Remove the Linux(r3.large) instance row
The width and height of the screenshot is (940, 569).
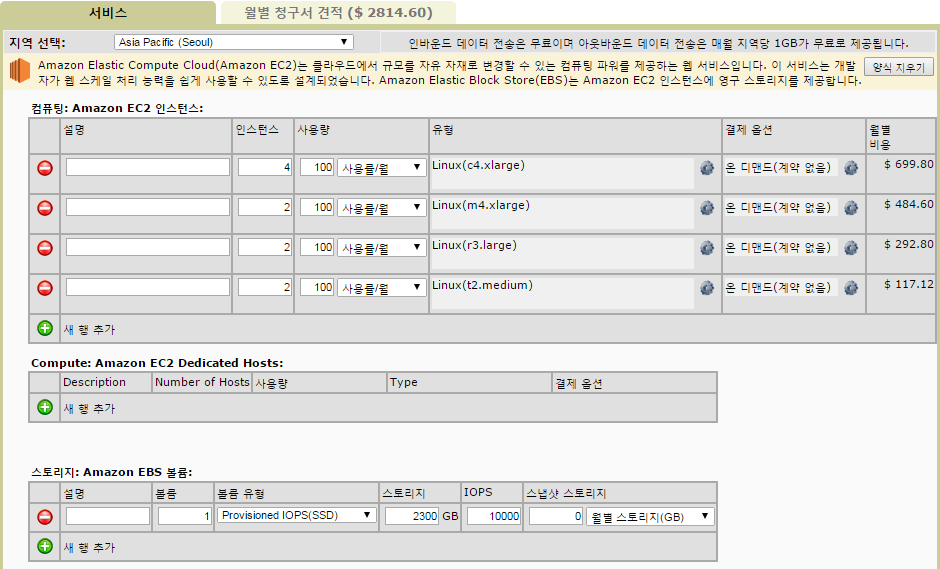45,248
